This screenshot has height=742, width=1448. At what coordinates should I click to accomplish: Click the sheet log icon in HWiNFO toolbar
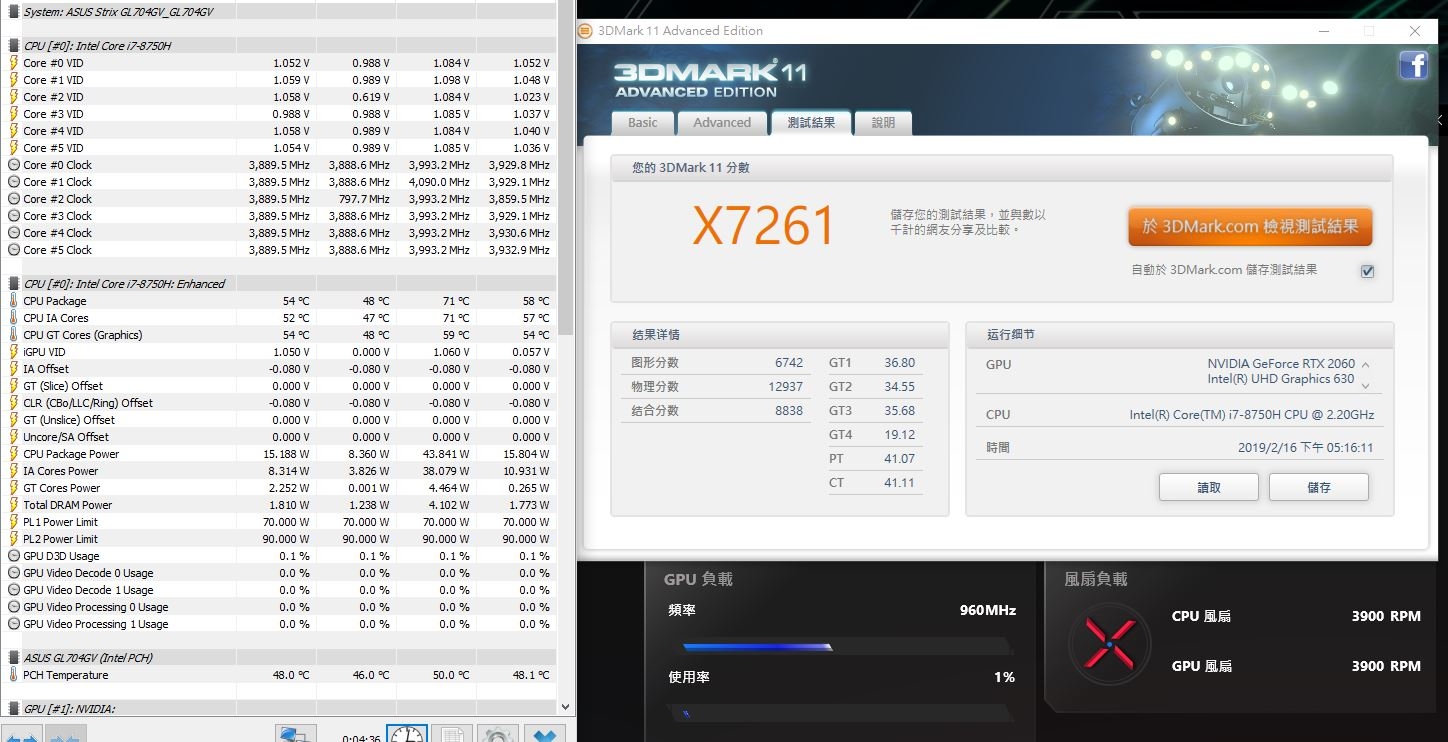click(x=451, y=734)
